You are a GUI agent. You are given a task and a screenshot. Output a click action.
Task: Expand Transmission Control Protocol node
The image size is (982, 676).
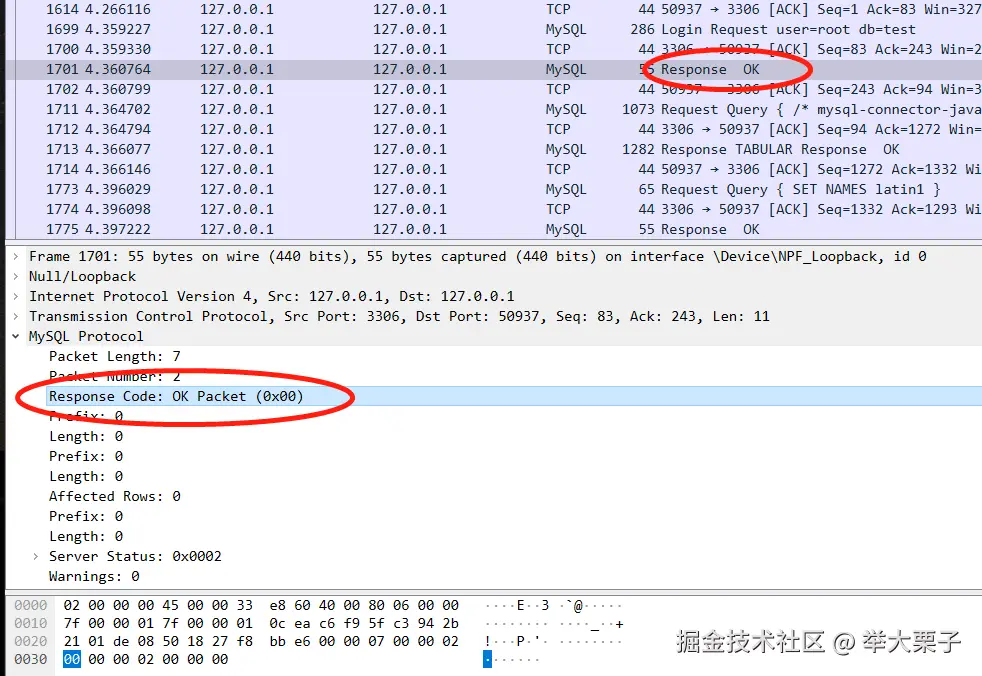(x=15, y=317)
